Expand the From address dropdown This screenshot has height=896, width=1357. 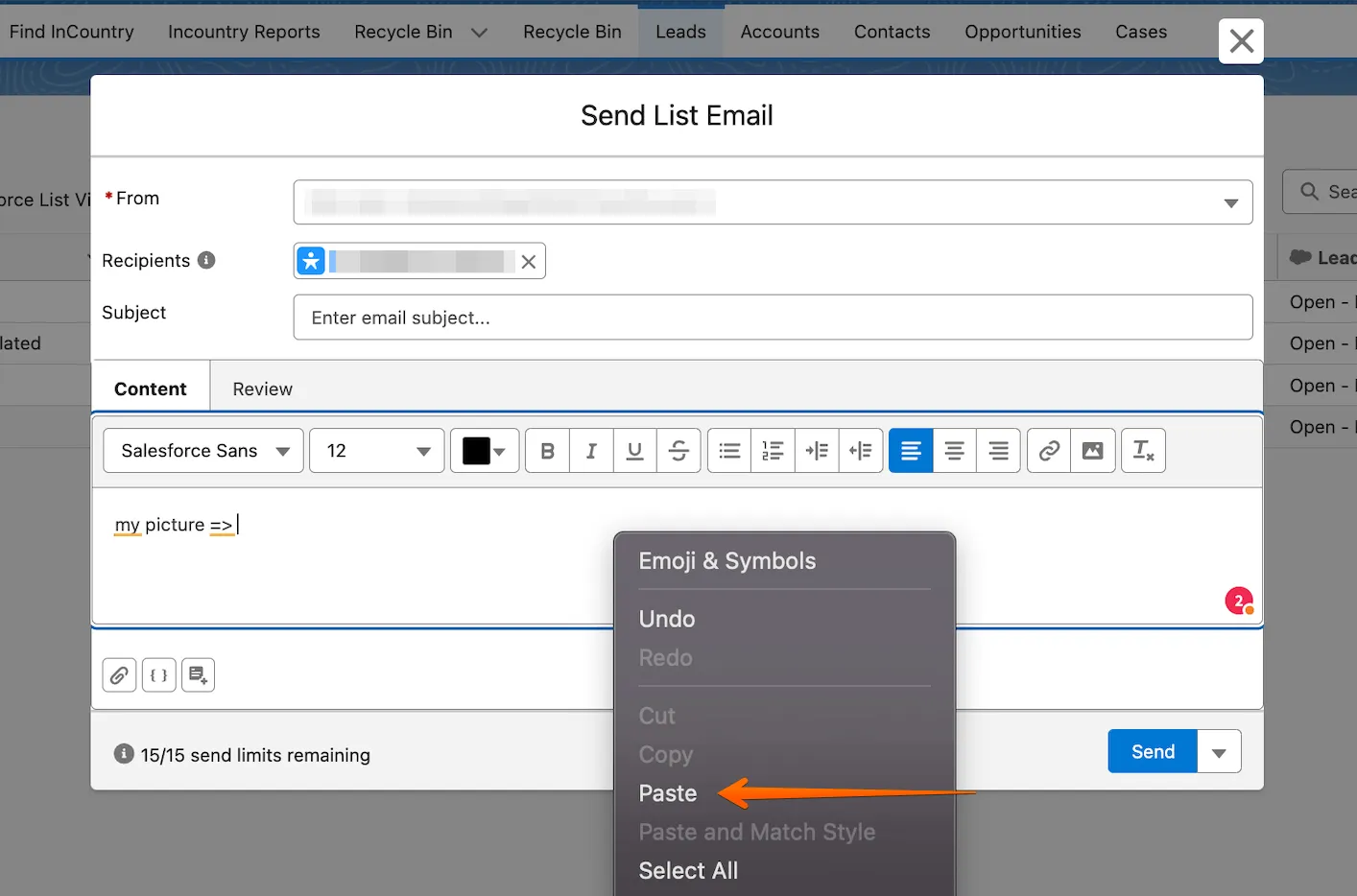1230,203
